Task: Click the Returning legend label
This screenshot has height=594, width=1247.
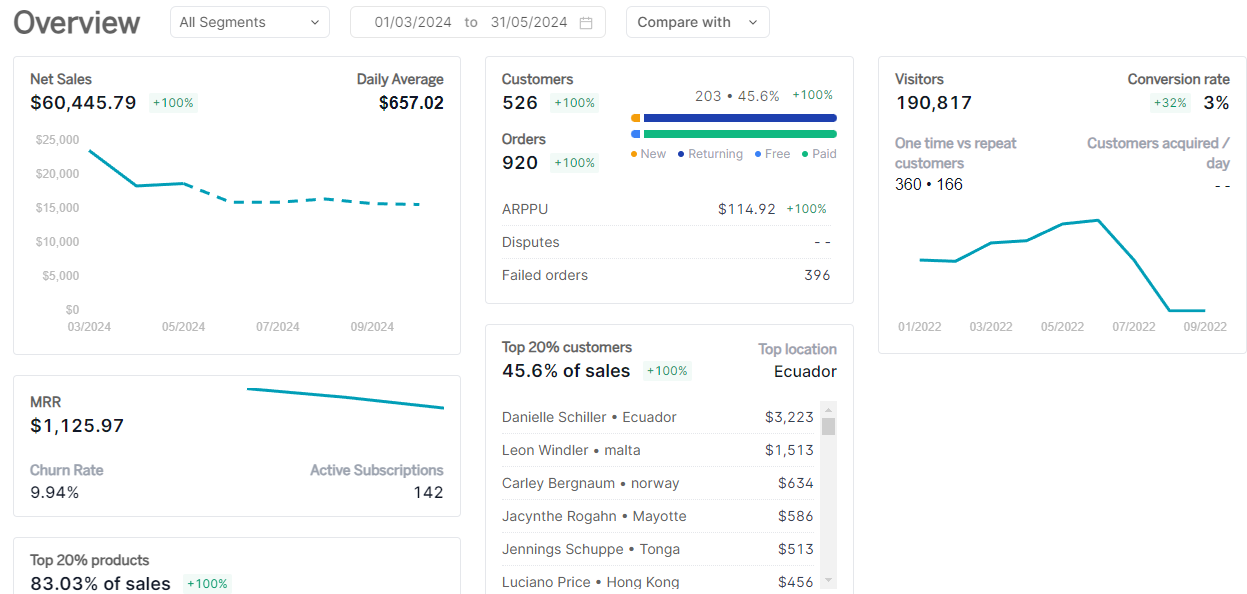Action: tap(716, 154)
